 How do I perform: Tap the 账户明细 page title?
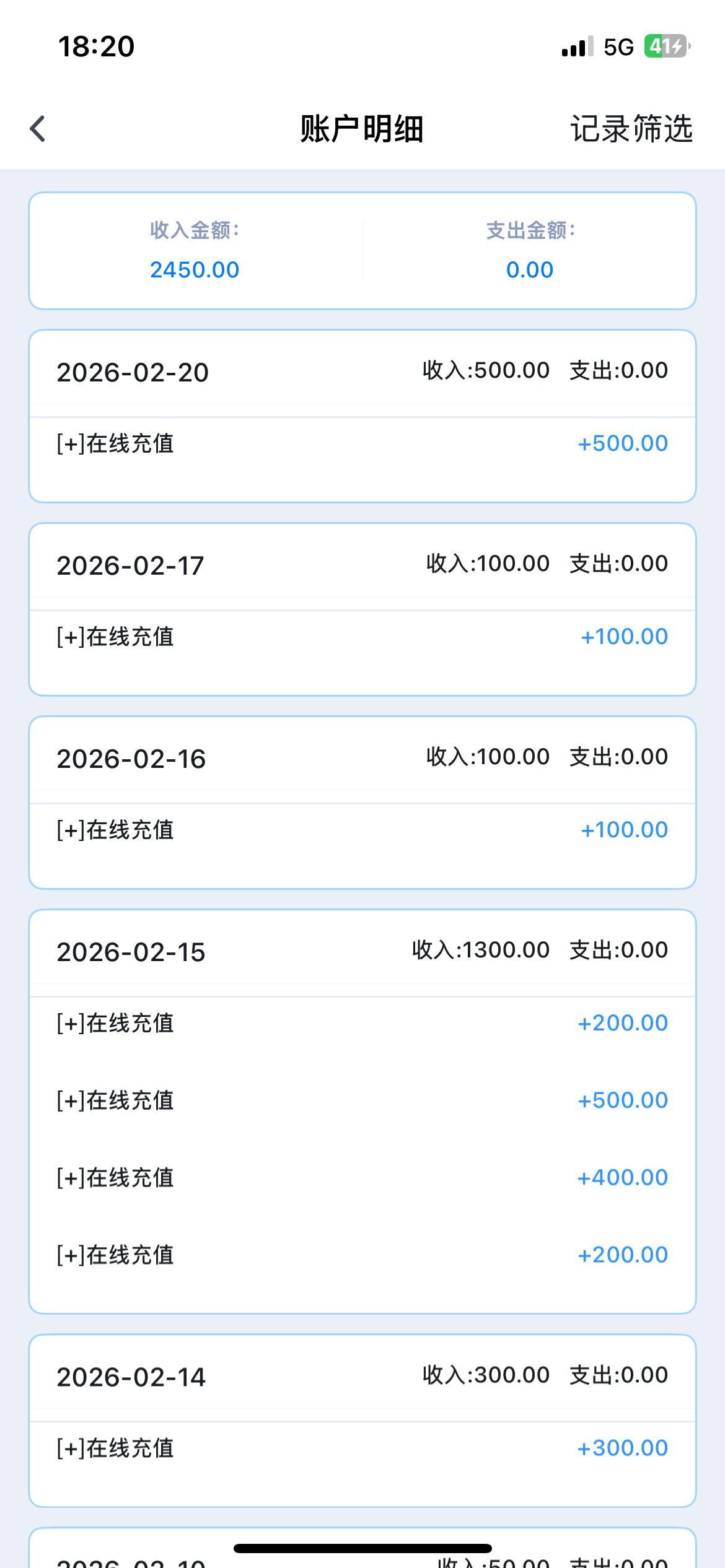pyautogui.click(x=362, y=129)
